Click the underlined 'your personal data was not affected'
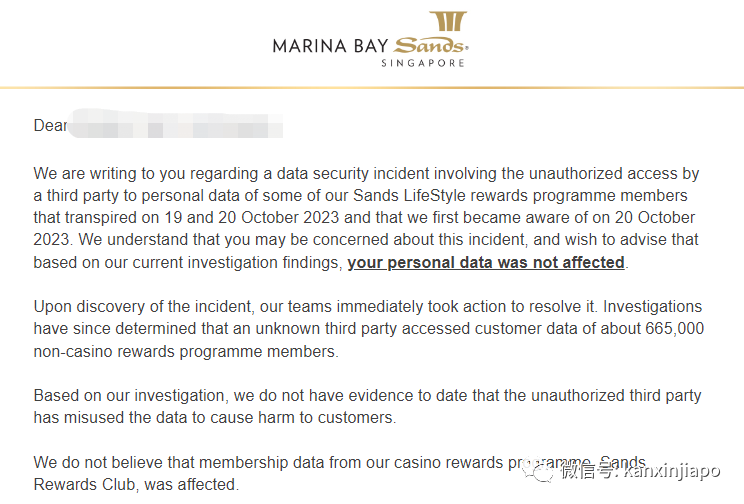The image size is (744, 504). click(486, 262)
